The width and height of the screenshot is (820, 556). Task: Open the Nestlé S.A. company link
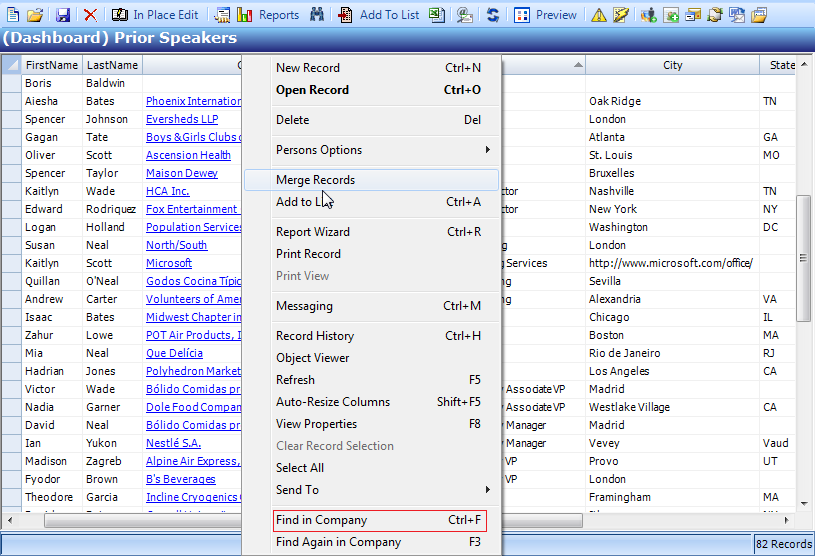pos(173,443)
